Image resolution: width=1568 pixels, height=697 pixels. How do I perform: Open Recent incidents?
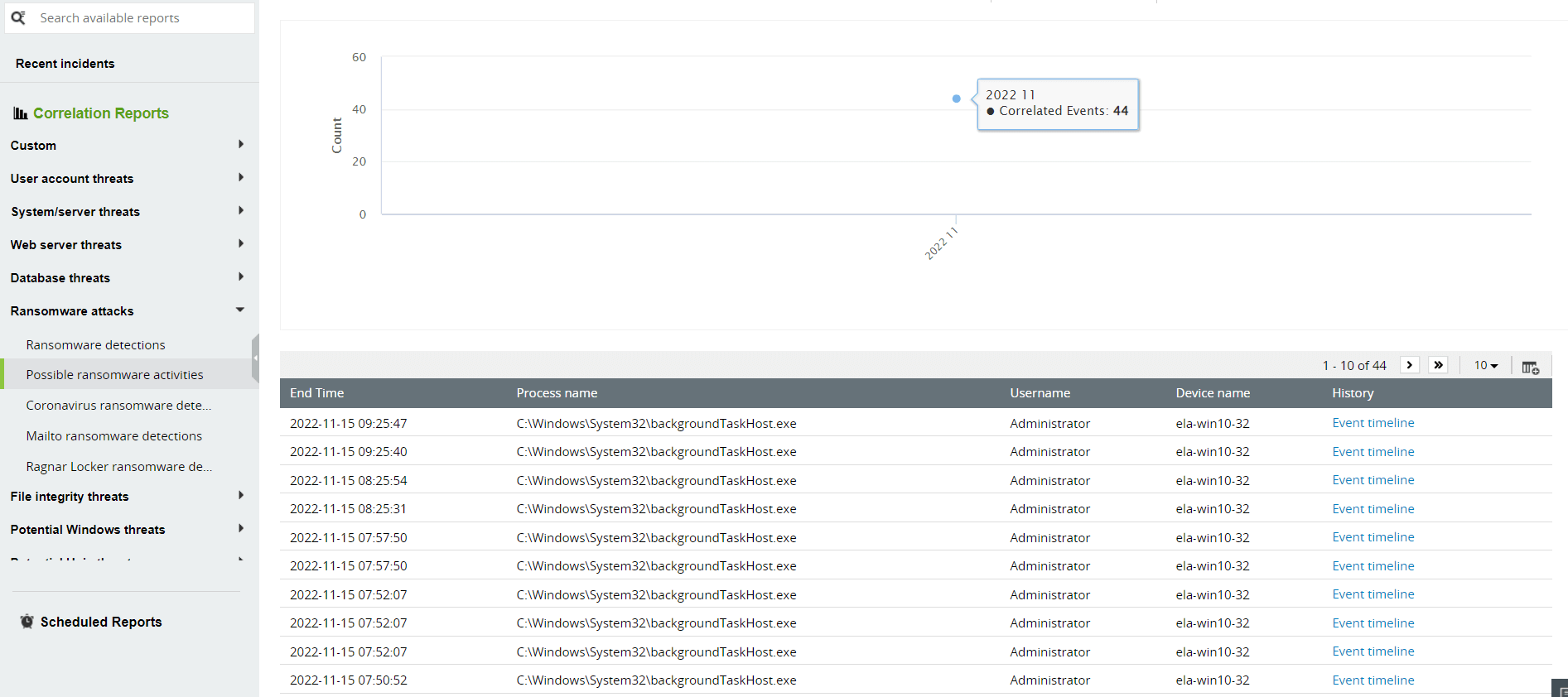pyautogui.click(x=65, y=64)
